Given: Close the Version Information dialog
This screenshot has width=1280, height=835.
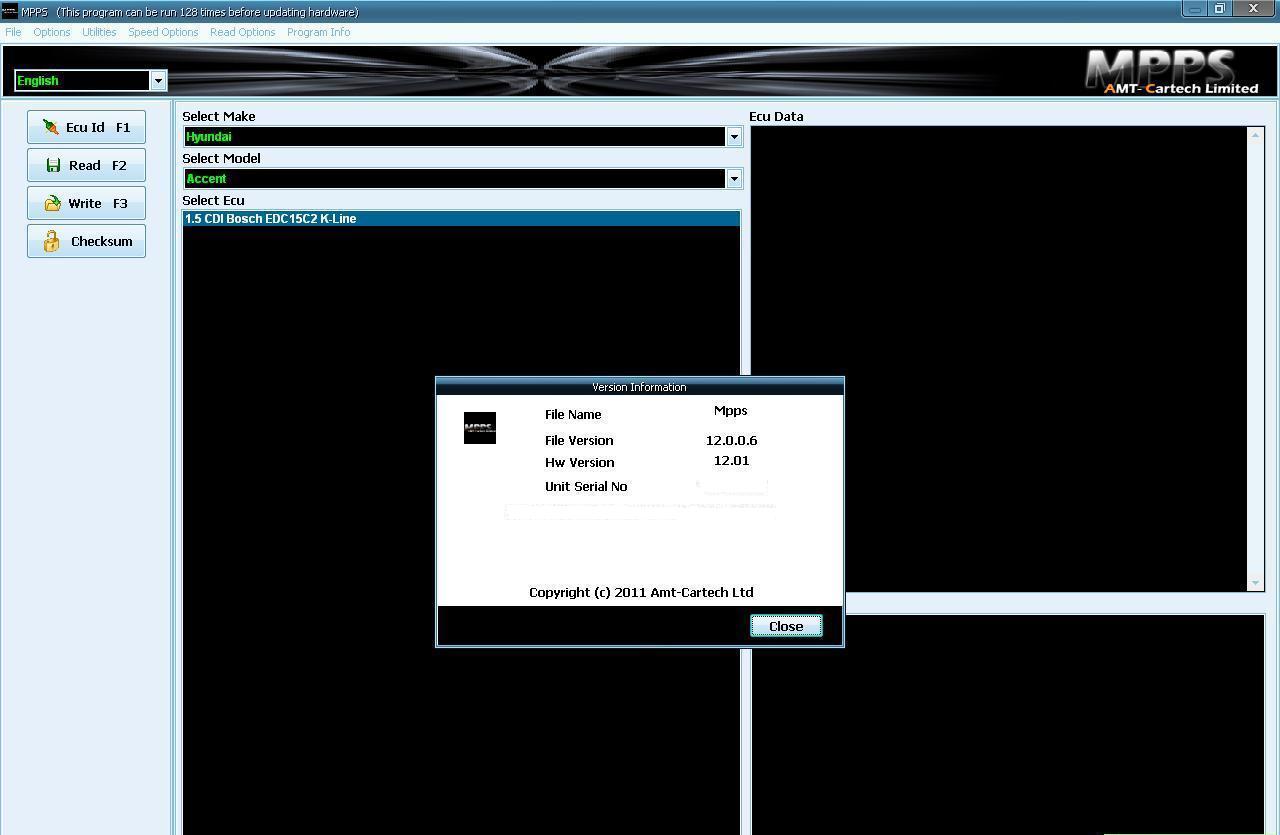Looking at the screenshot, I should [x=786, y=626].
